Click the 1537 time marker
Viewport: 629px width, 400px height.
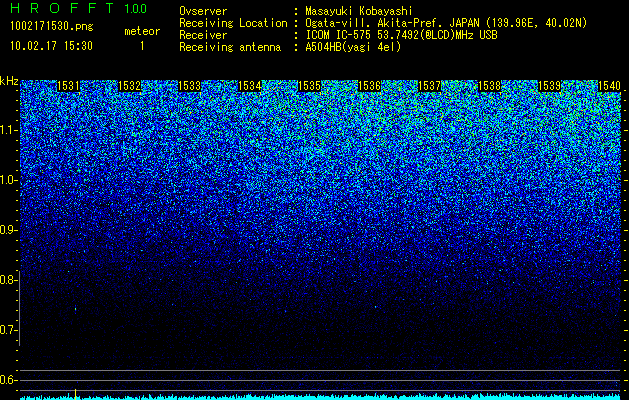click(429, 86)
